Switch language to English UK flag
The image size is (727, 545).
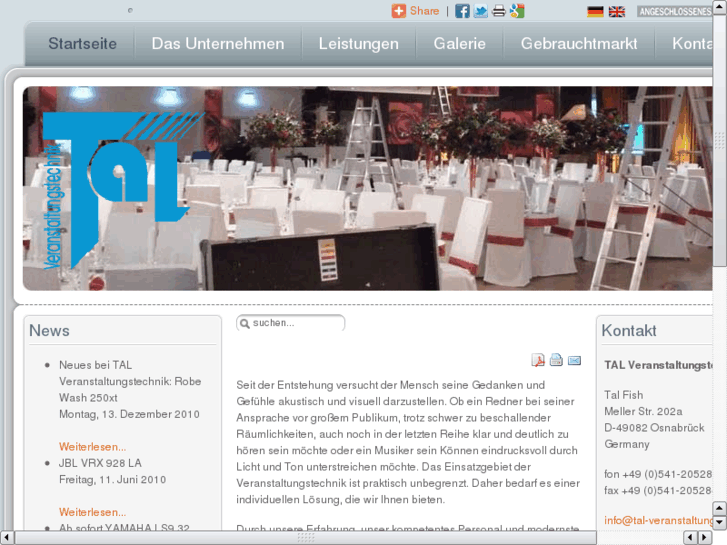coord(617,12)
